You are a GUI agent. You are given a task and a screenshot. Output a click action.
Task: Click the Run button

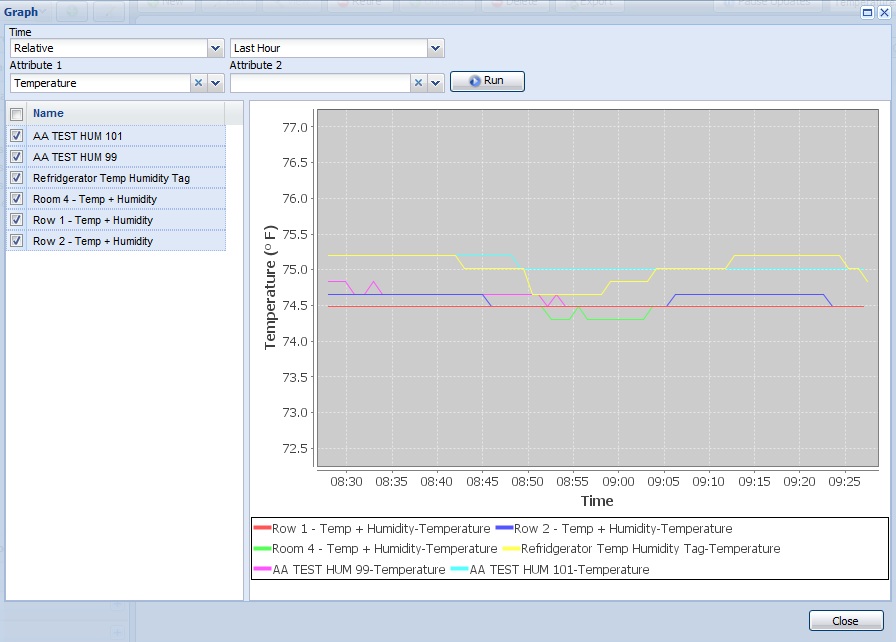pos(487,81)
